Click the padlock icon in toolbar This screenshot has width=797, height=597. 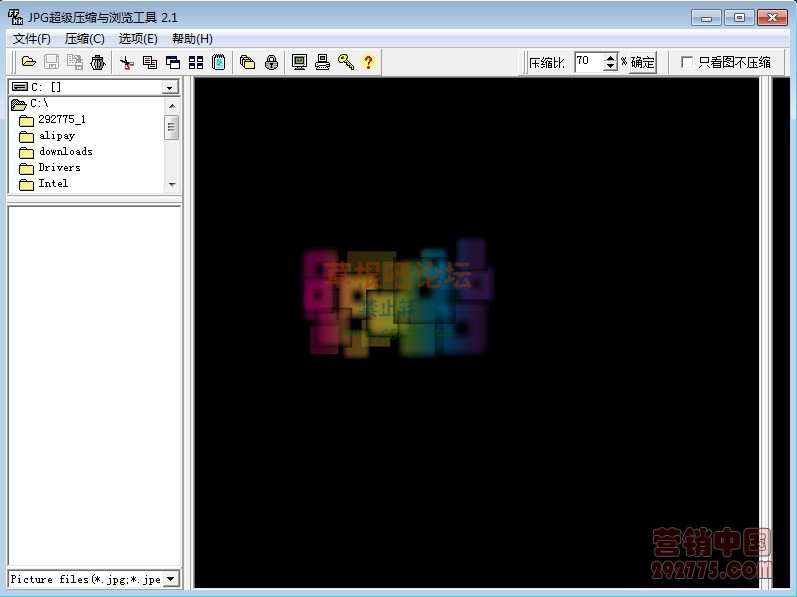271,62
